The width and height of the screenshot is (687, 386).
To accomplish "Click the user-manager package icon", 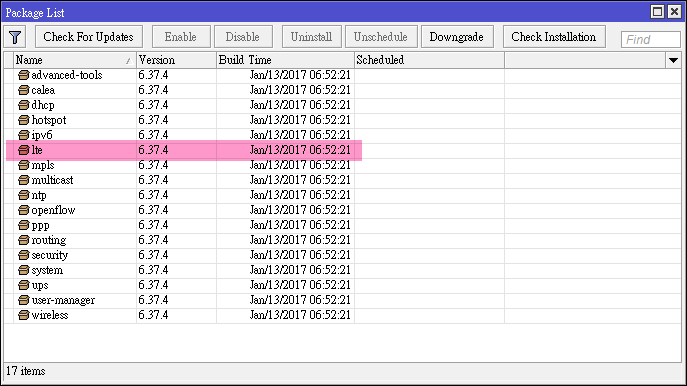I will [x=24, y=300].
